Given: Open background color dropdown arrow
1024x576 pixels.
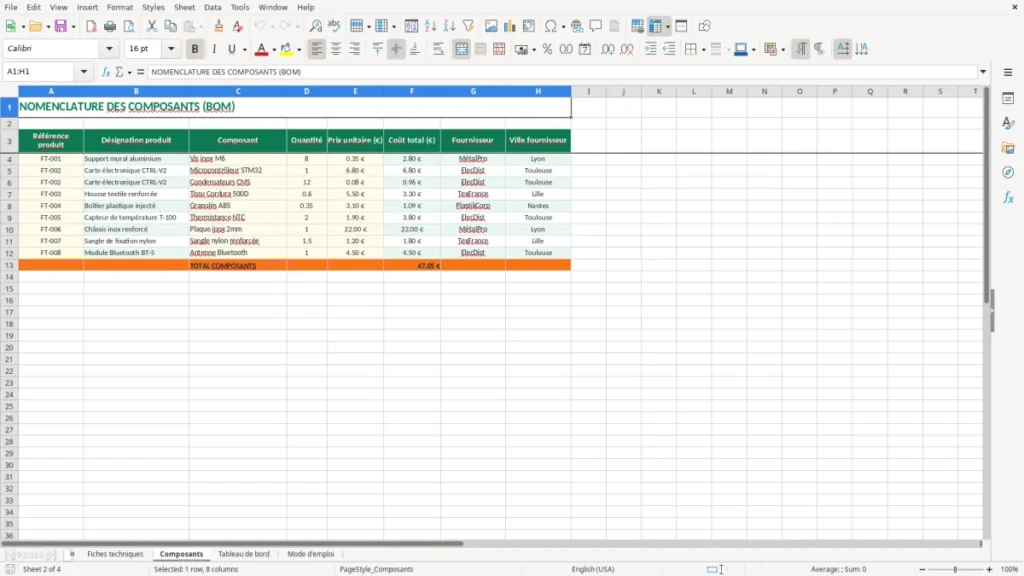Looking at the screenshot, I should 299,50.
